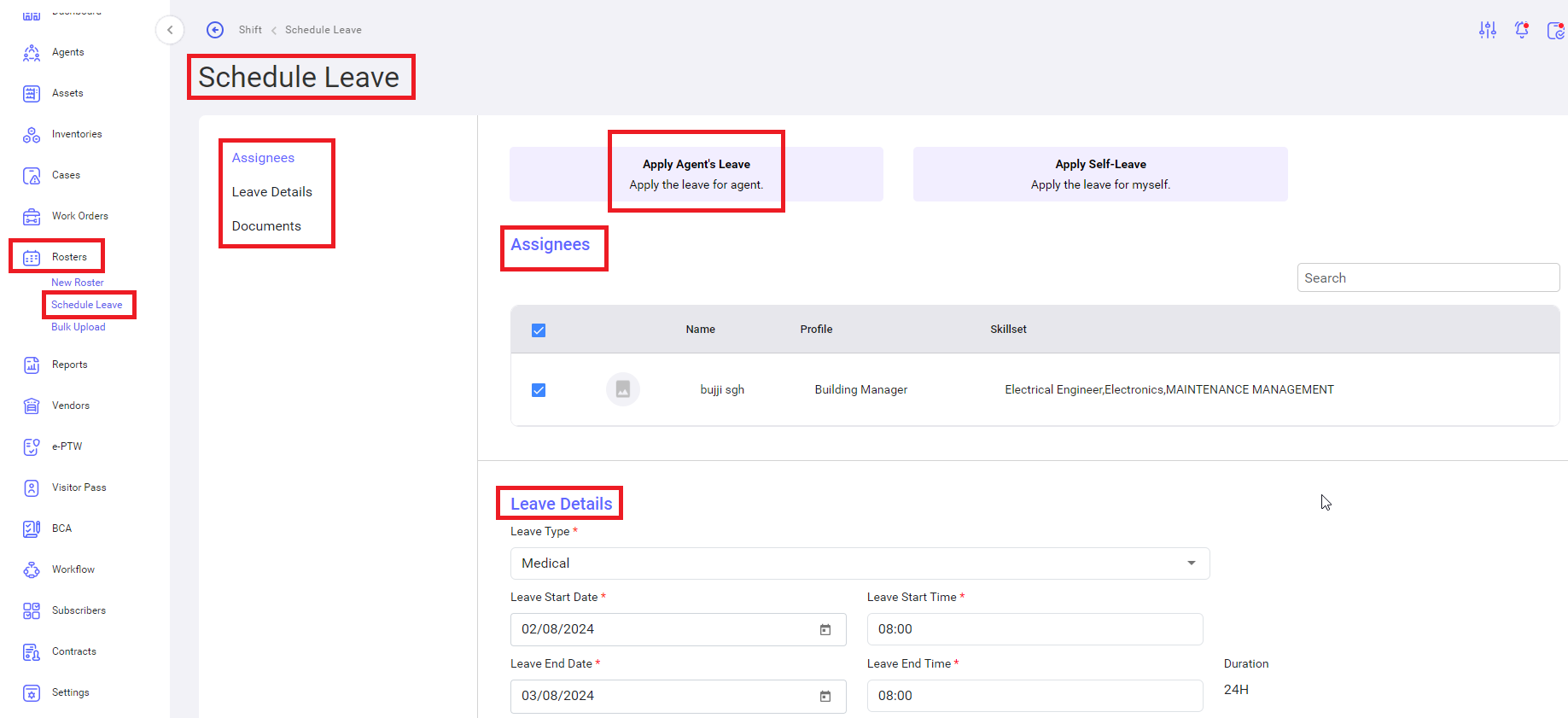Click the Electrical Engineer skillset cell
Image resolution: width=1568 pixels, height=718 pixels.
click(x=1169, y=390)
